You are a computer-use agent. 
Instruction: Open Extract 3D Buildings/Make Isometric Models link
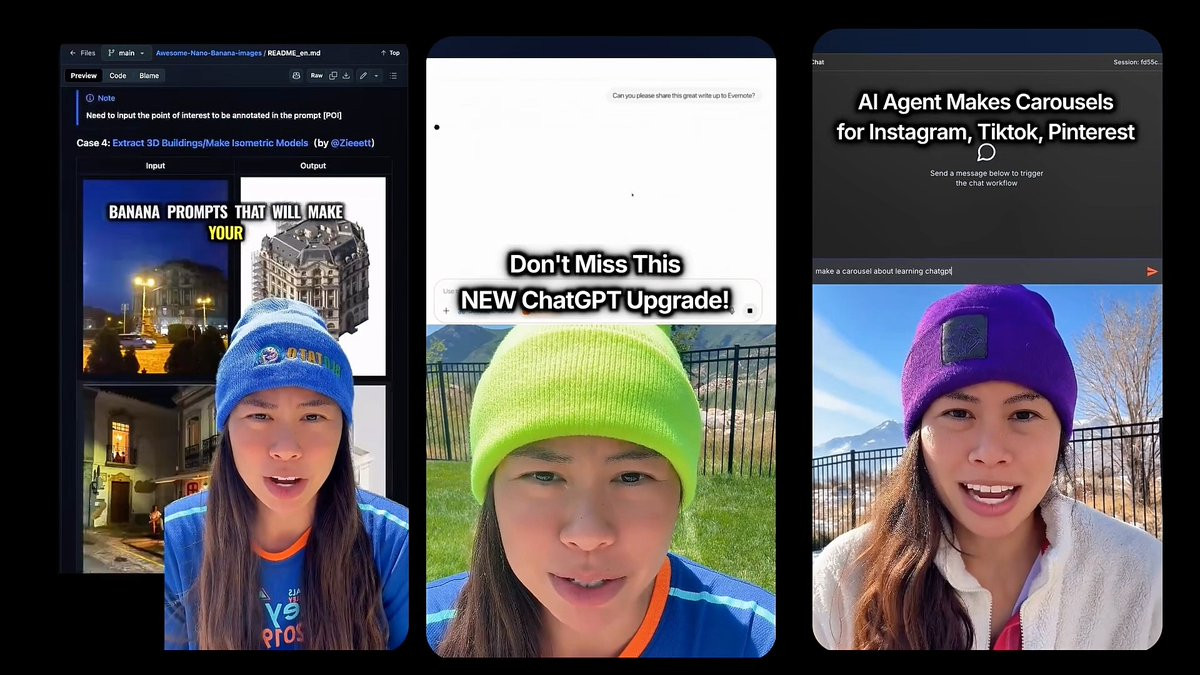tap(210, 143)
